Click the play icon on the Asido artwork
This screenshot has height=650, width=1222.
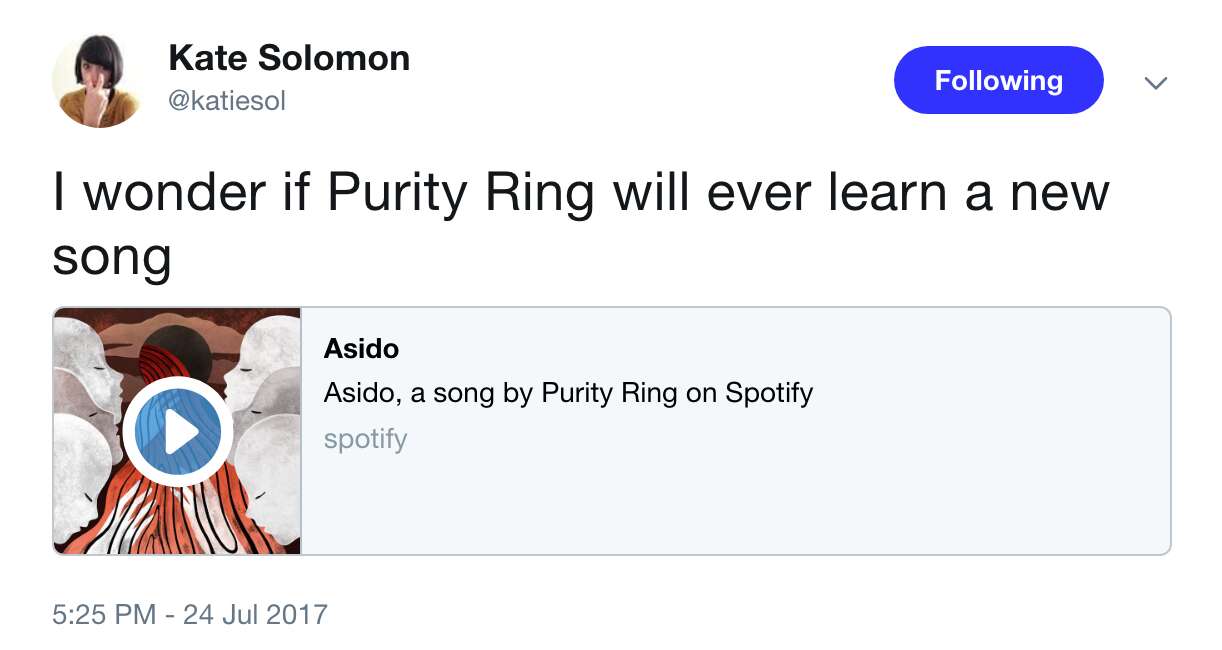[178, 432]
